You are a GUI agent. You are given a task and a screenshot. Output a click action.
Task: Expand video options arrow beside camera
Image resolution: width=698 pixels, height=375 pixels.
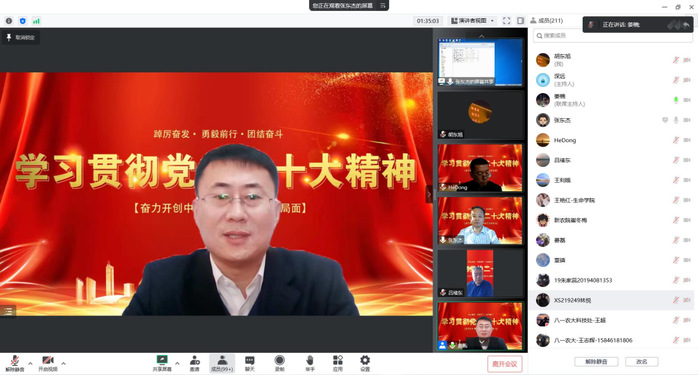pos(63,363)
